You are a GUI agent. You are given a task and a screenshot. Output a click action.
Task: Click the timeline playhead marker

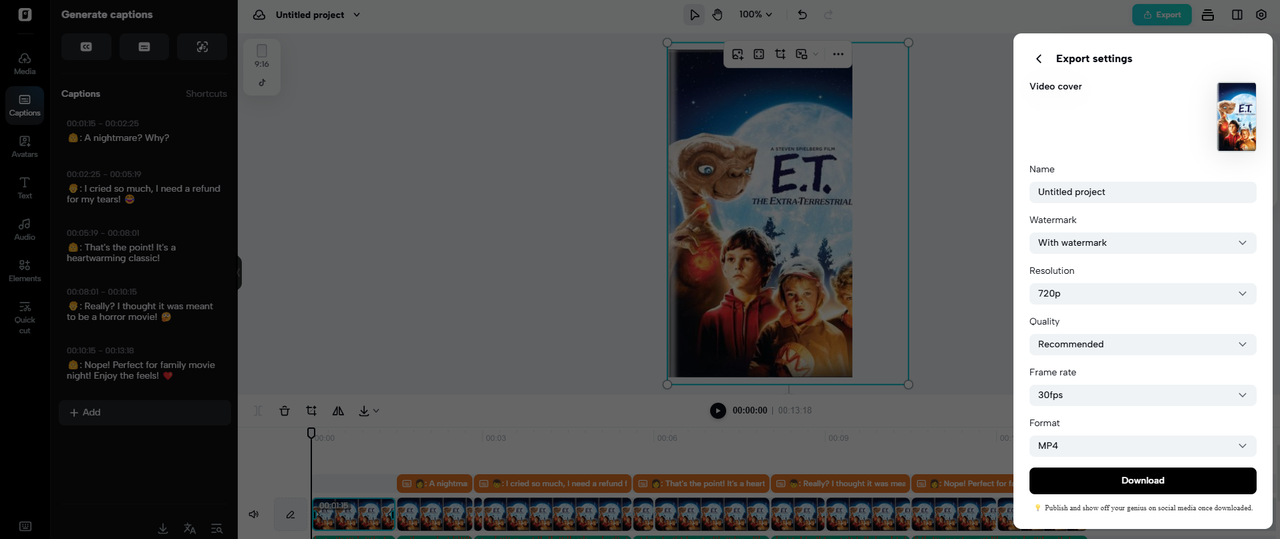[311, 433]
